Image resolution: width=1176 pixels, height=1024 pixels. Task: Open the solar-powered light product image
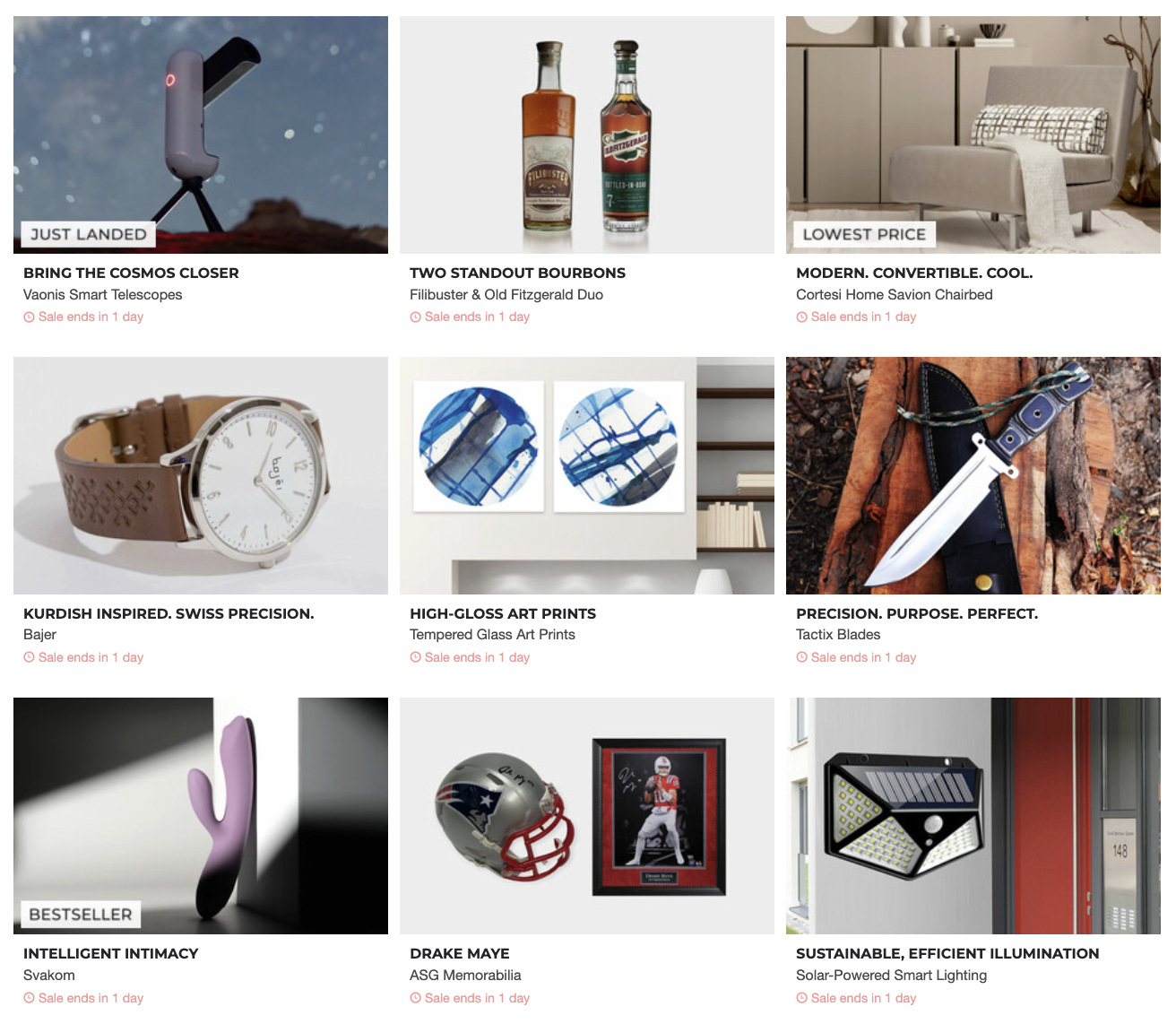973,816
